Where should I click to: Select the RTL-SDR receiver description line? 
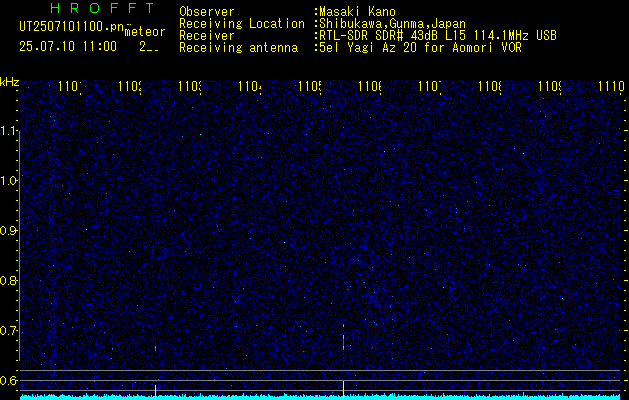point(438,36)
